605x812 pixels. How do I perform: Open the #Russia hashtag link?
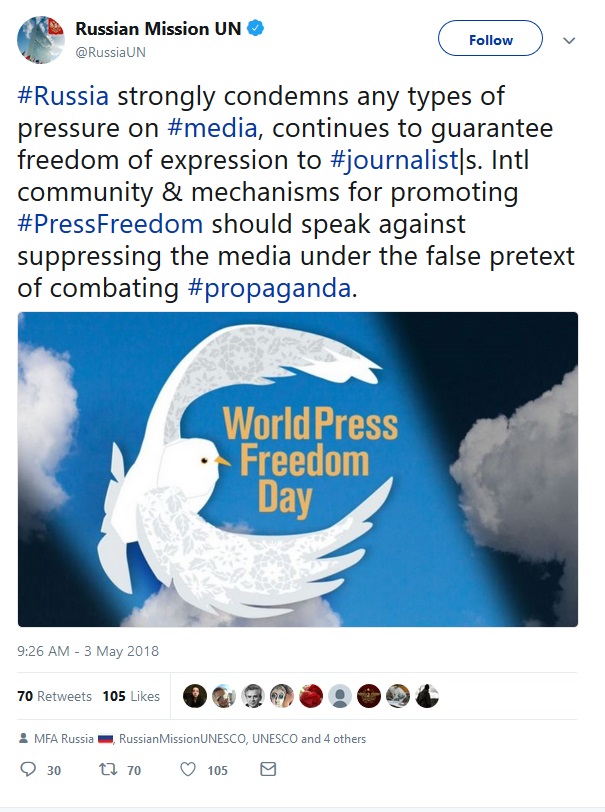click(63, 96)
